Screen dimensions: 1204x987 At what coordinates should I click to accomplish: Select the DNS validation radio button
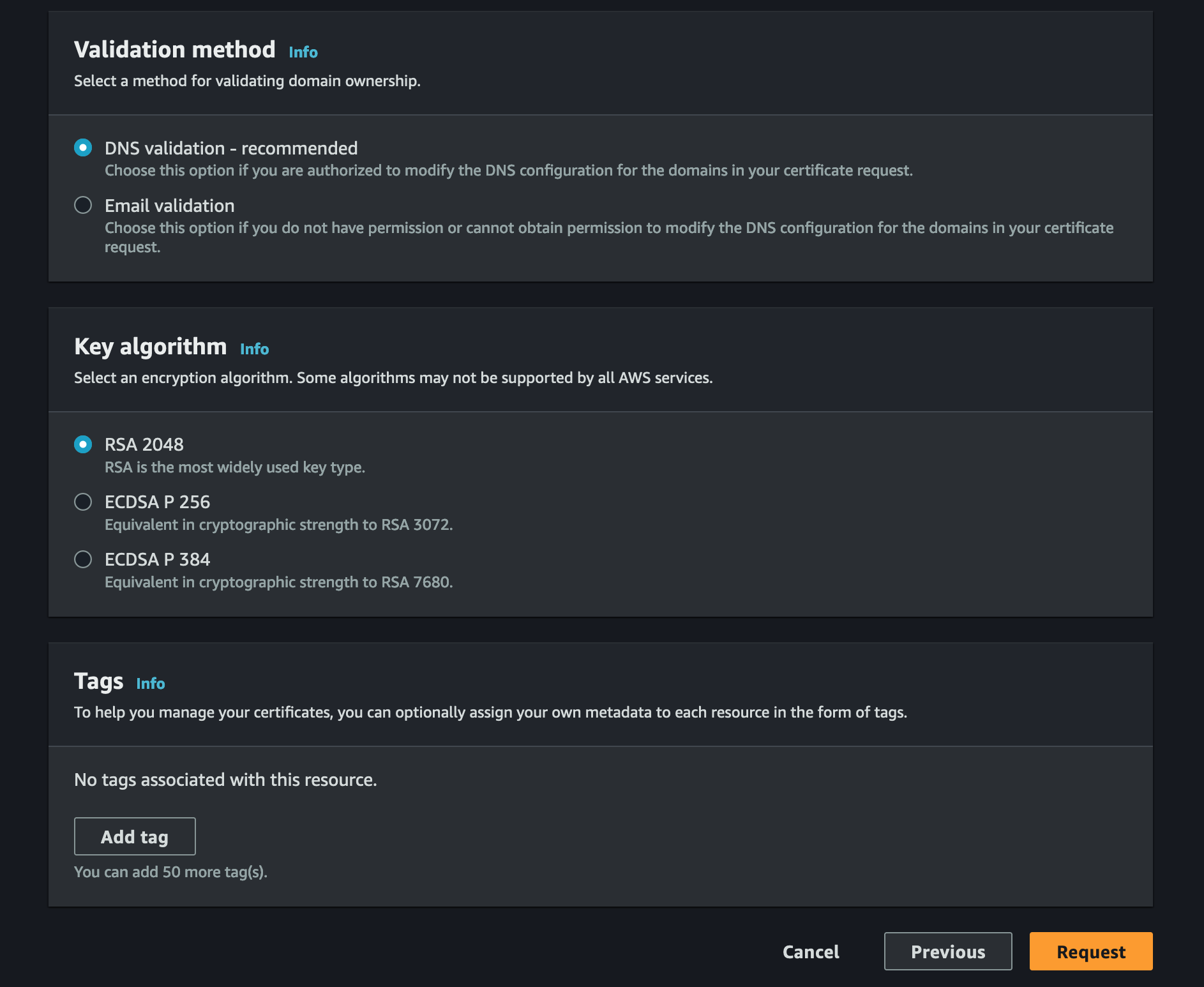coord(83,147)
